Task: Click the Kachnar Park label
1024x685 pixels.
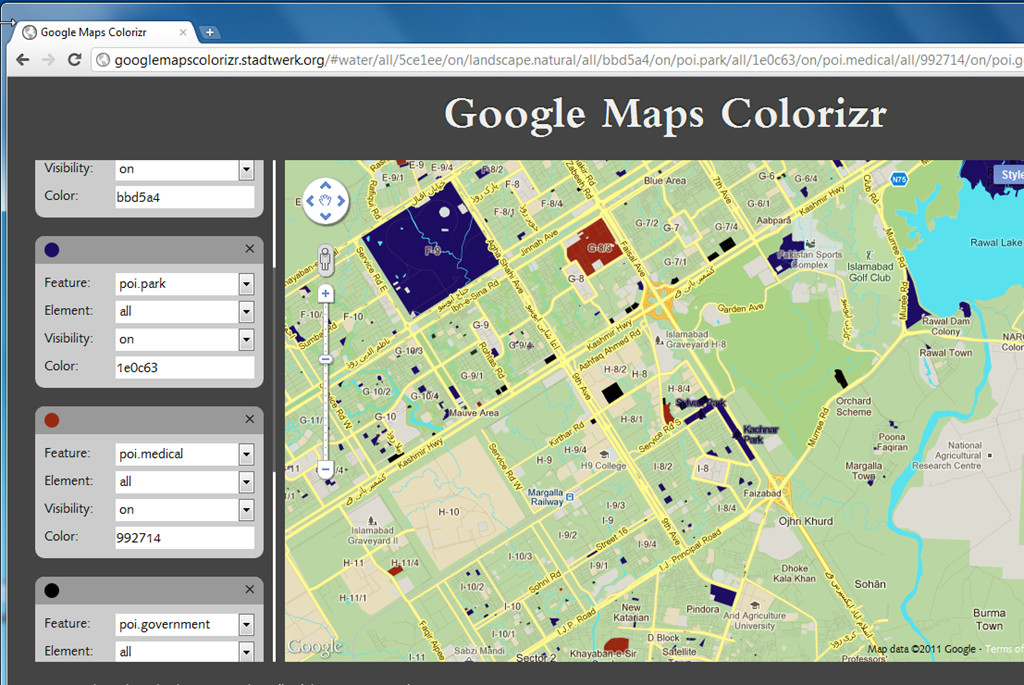Action: pyautogui.click(x=759, y=434)
